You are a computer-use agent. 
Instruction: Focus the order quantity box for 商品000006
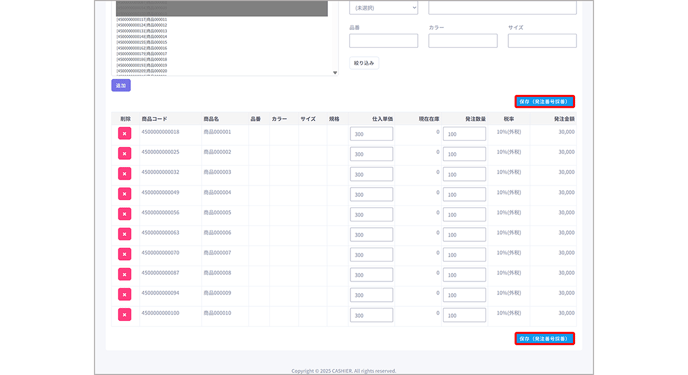[464, 235]
